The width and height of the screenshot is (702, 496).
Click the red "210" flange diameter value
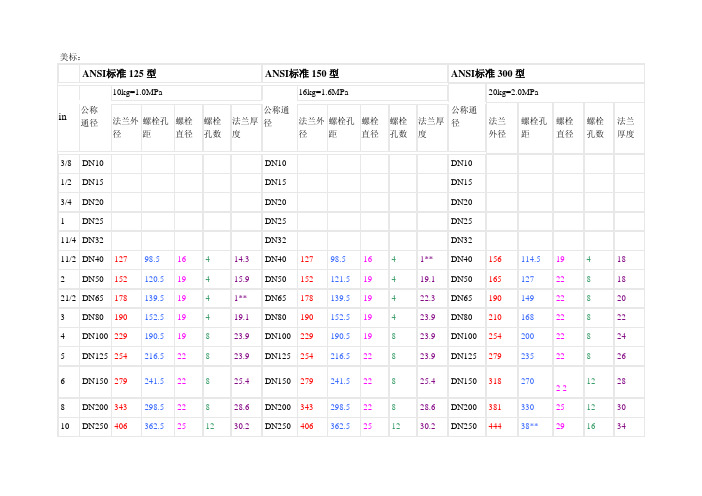(495, 317)
